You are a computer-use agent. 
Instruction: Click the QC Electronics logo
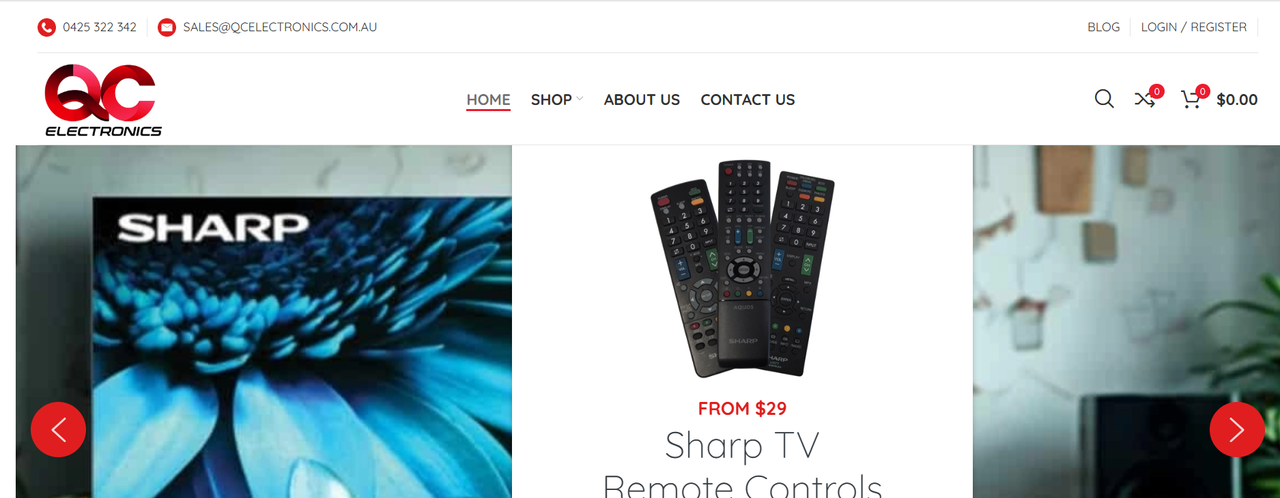click(x=103, y=100)
